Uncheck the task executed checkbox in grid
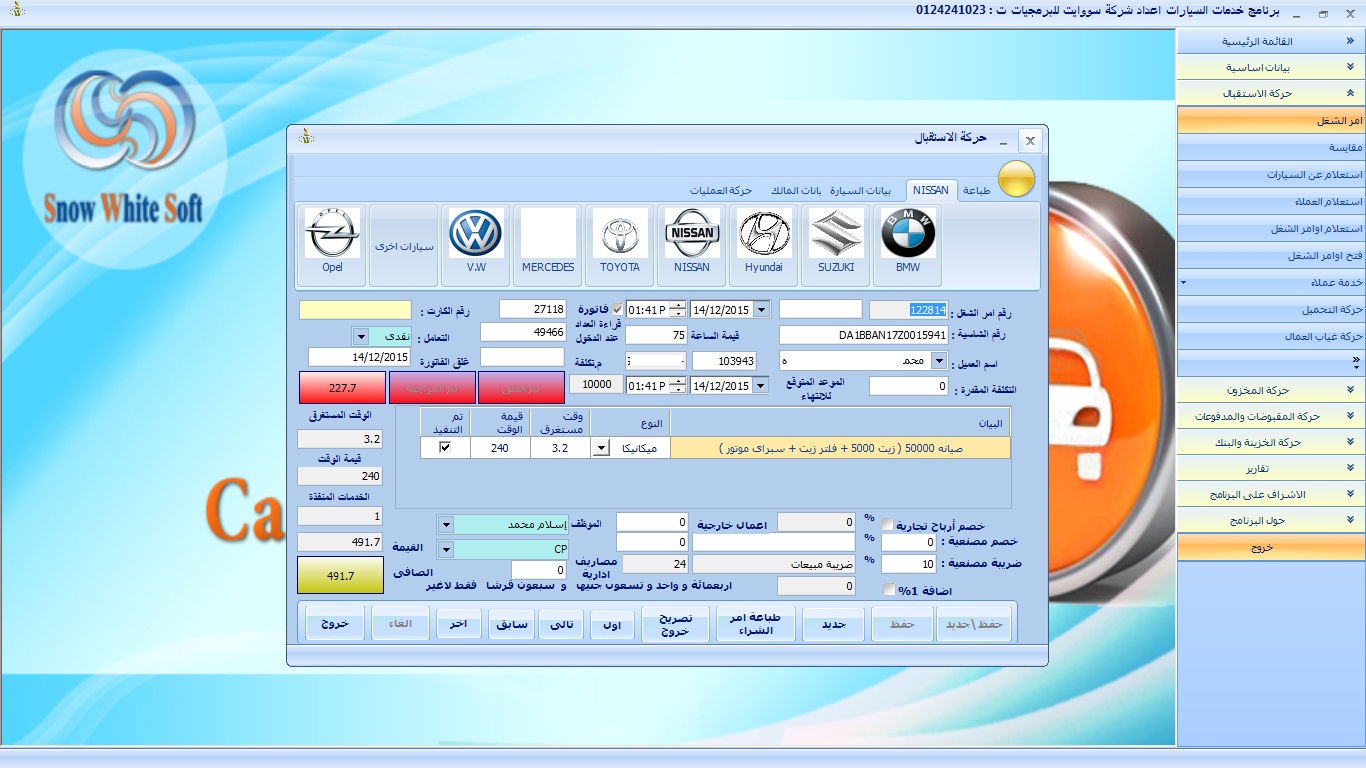The width and height of the screenshot is (1366, 768). [445, 448]
